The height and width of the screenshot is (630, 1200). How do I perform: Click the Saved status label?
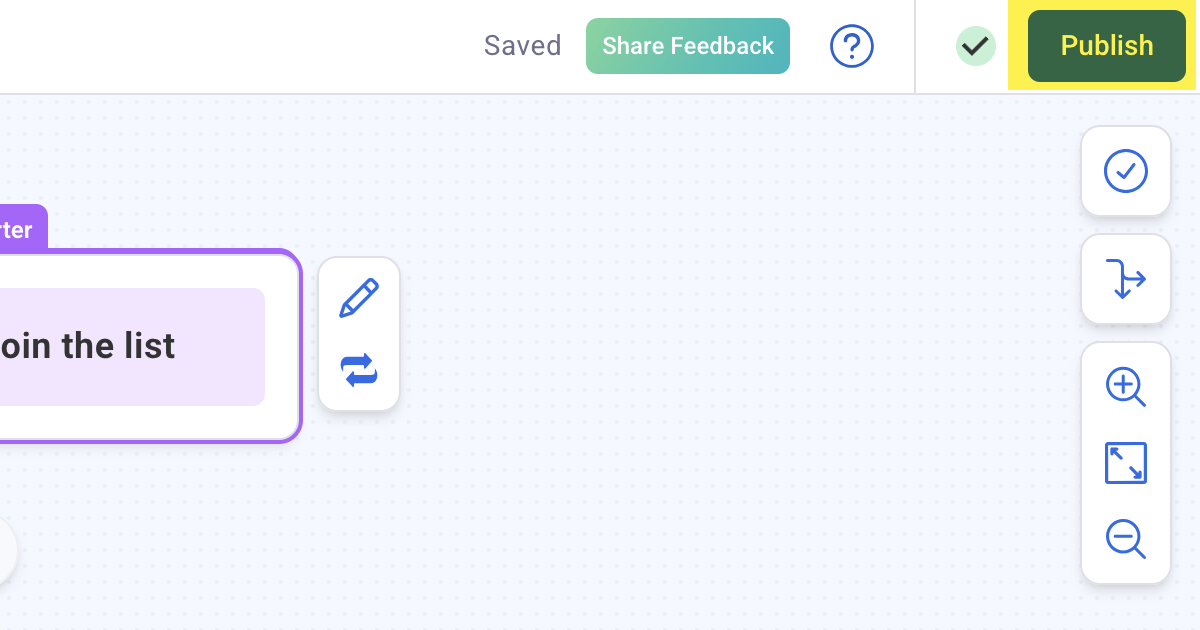522,46
